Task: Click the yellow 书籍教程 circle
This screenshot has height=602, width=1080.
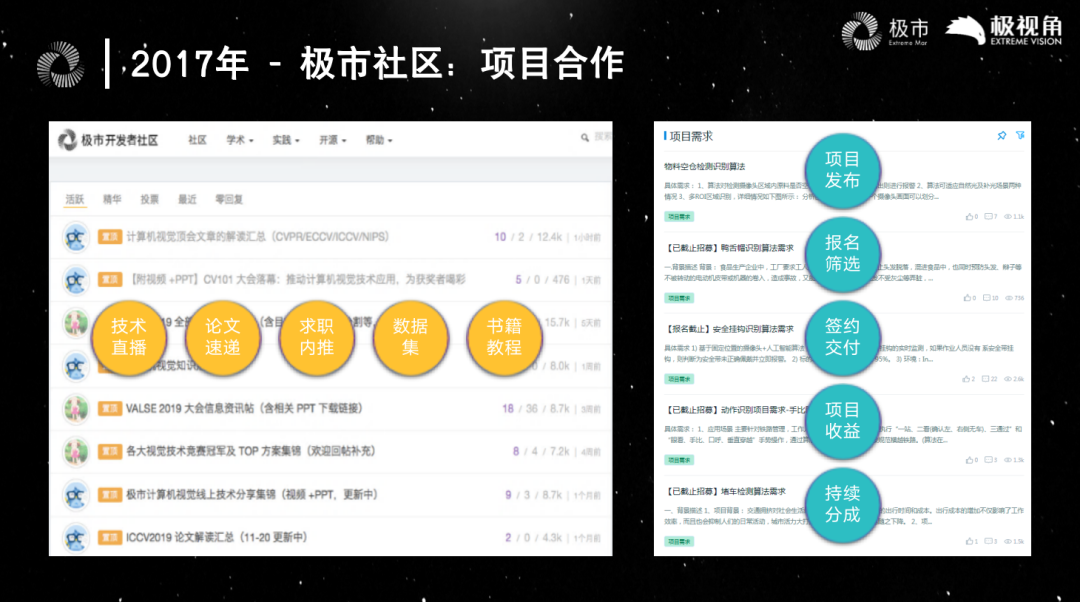Action: click(x=504, y=338)
